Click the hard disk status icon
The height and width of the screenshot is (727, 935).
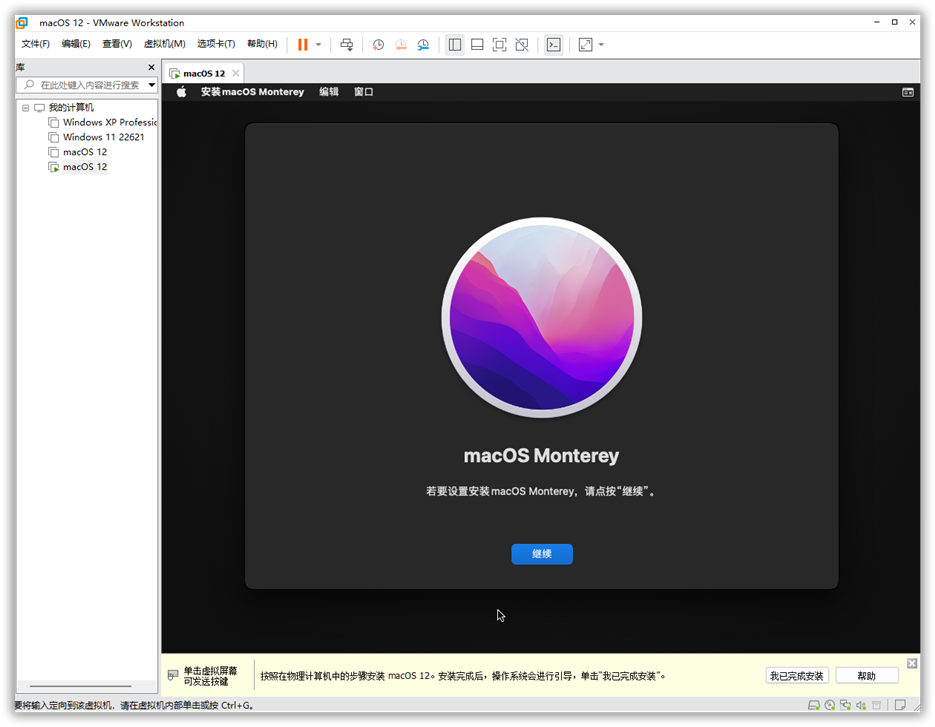coord(813,706)
